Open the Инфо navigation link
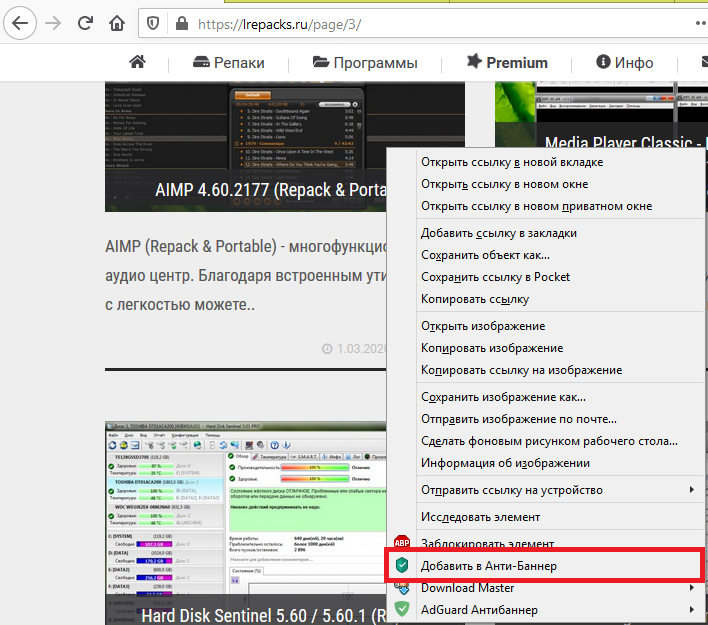The width and height of the screenshot is (708, 625). (624, 63)
